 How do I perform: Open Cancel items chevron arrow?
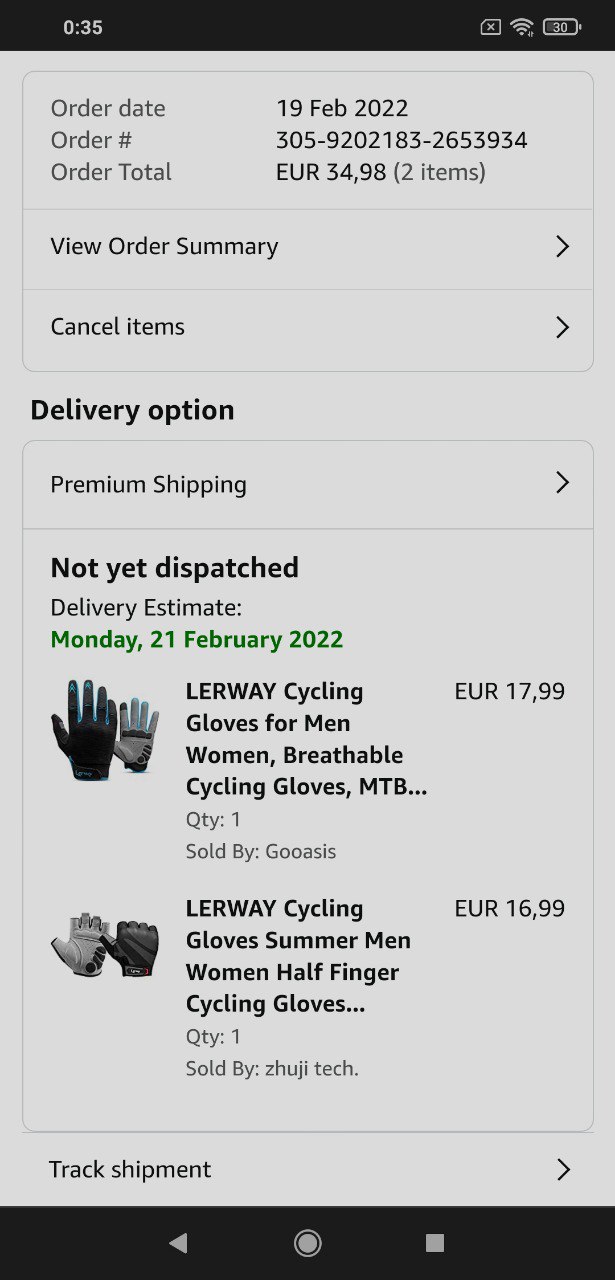click(x=562, y=327)
